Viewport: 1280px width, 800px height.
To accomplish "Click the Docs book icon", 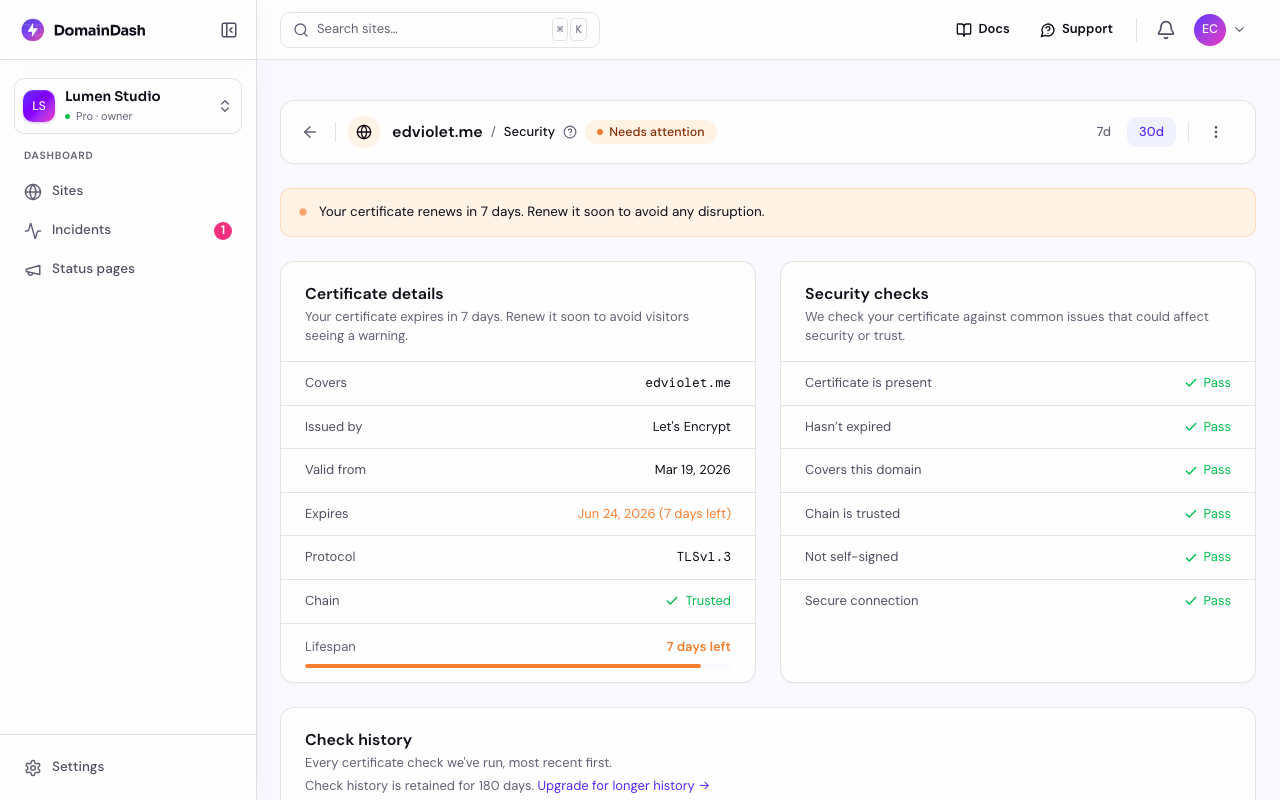I will click(x=964, y=30).
